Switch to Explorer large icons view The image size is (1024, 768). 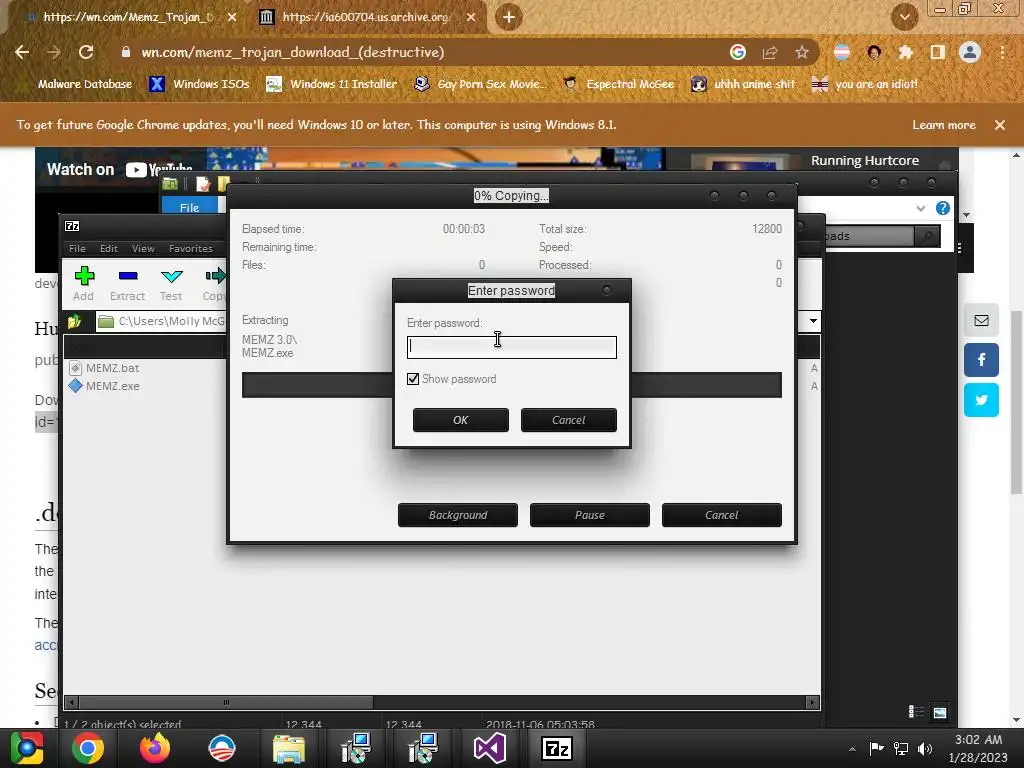(x=940, y=712)
